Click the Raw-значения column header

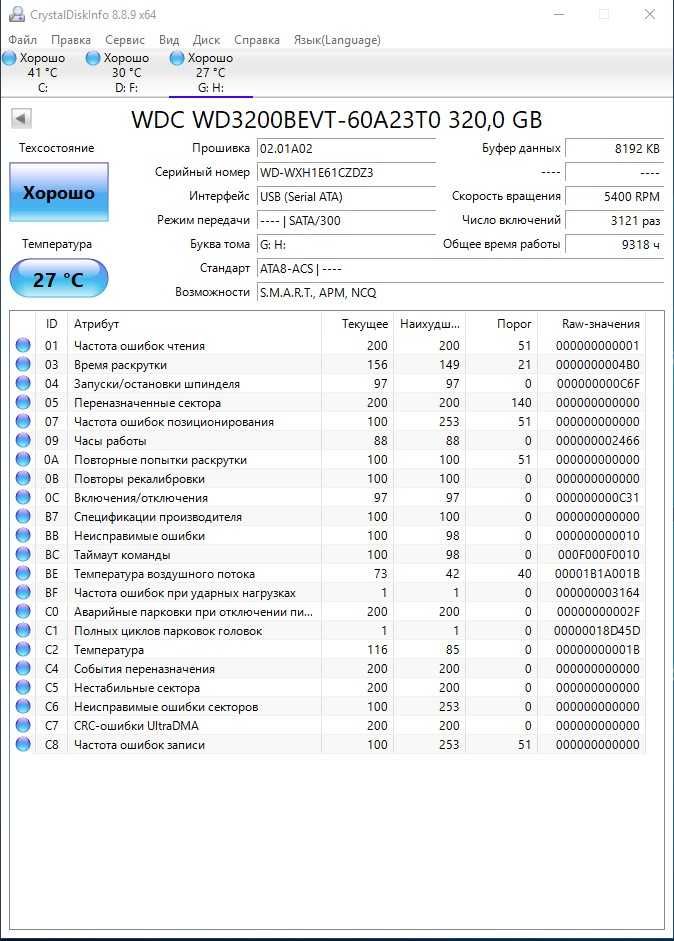(592, 324)
